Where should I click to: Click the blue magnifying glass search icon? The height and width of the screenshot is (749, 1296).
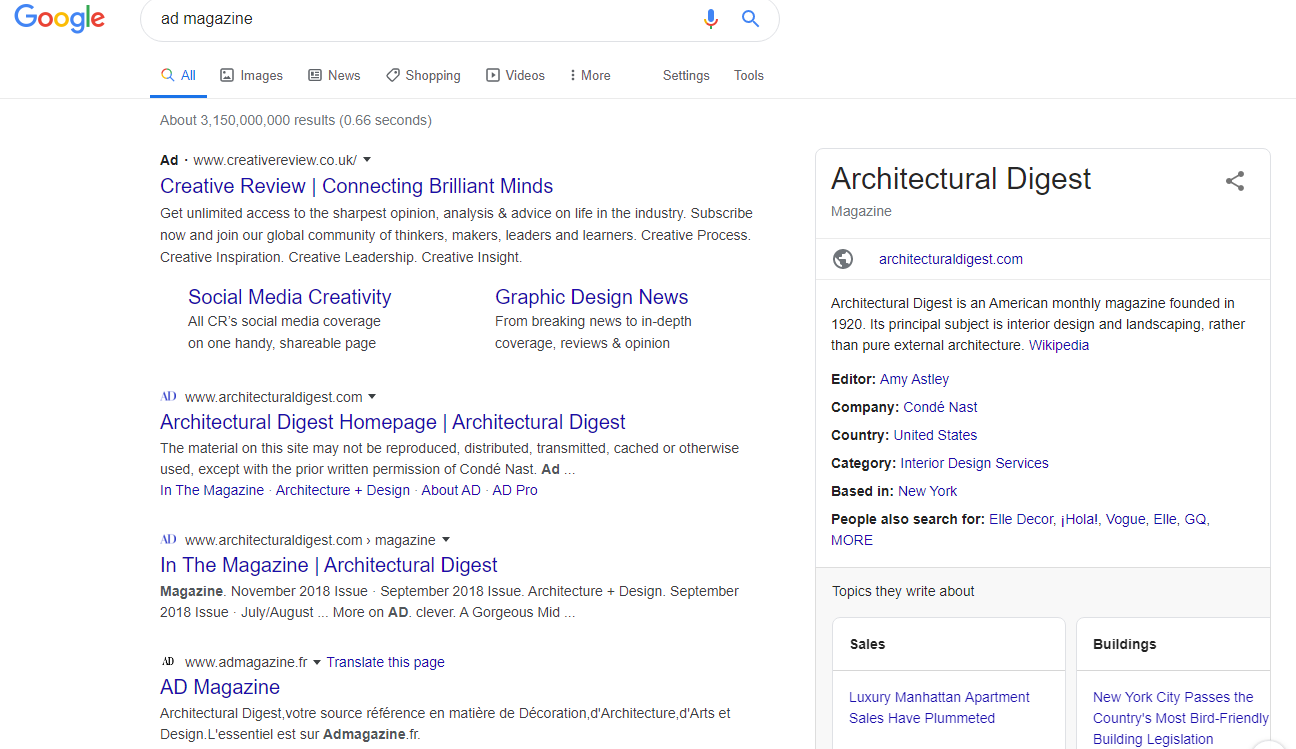click(750, 19)
